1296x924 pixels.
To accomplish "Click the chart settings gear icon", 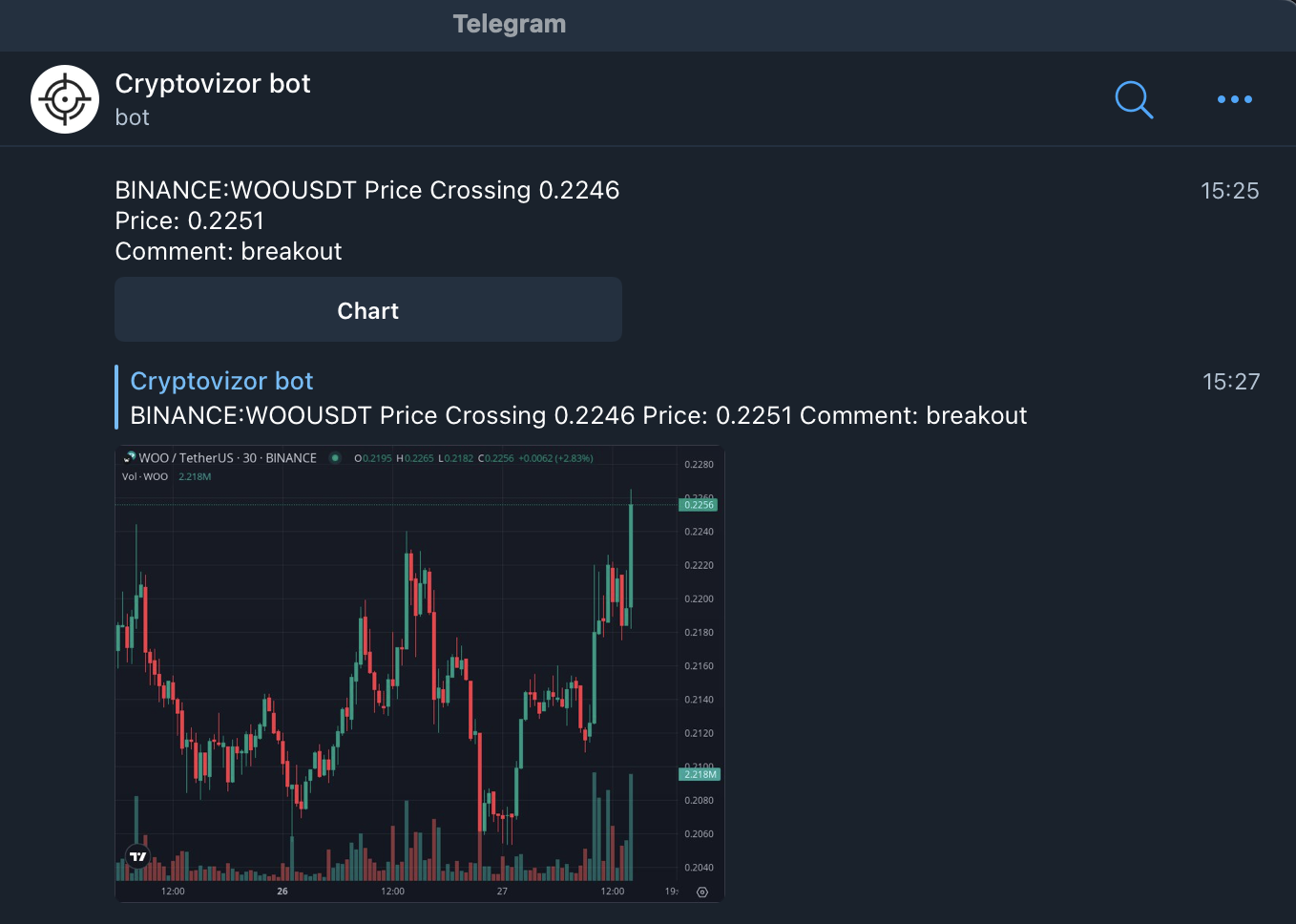I will pos(702,892).
